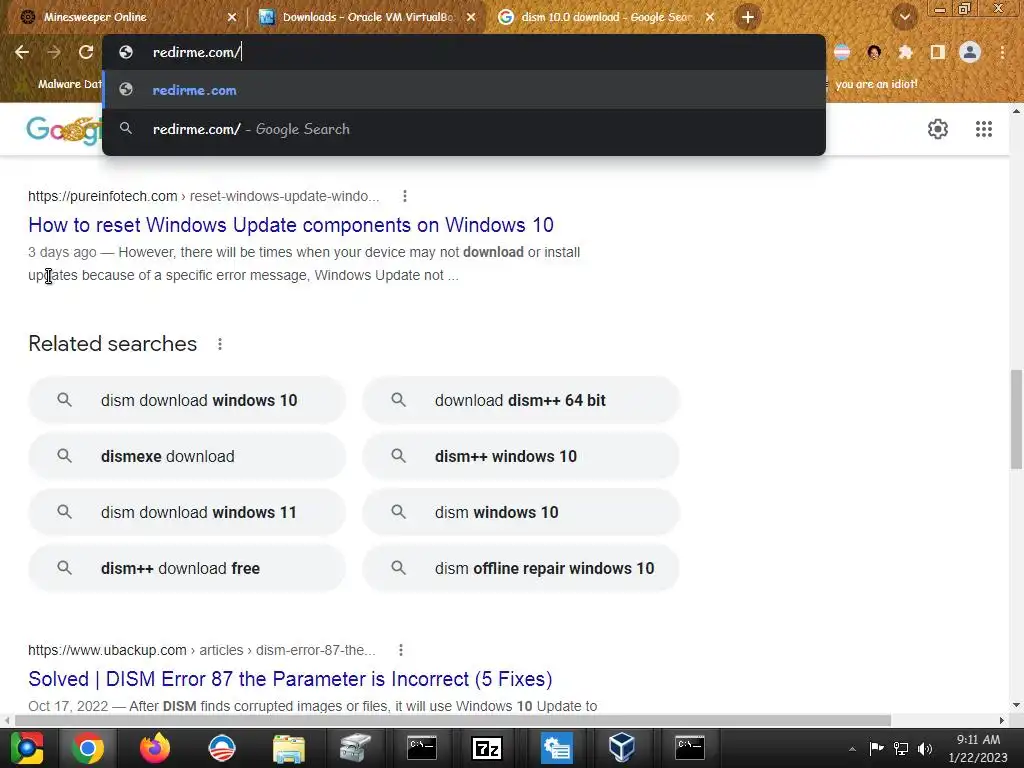Open 'you are an idiot!' bookmark

point(876,84)
